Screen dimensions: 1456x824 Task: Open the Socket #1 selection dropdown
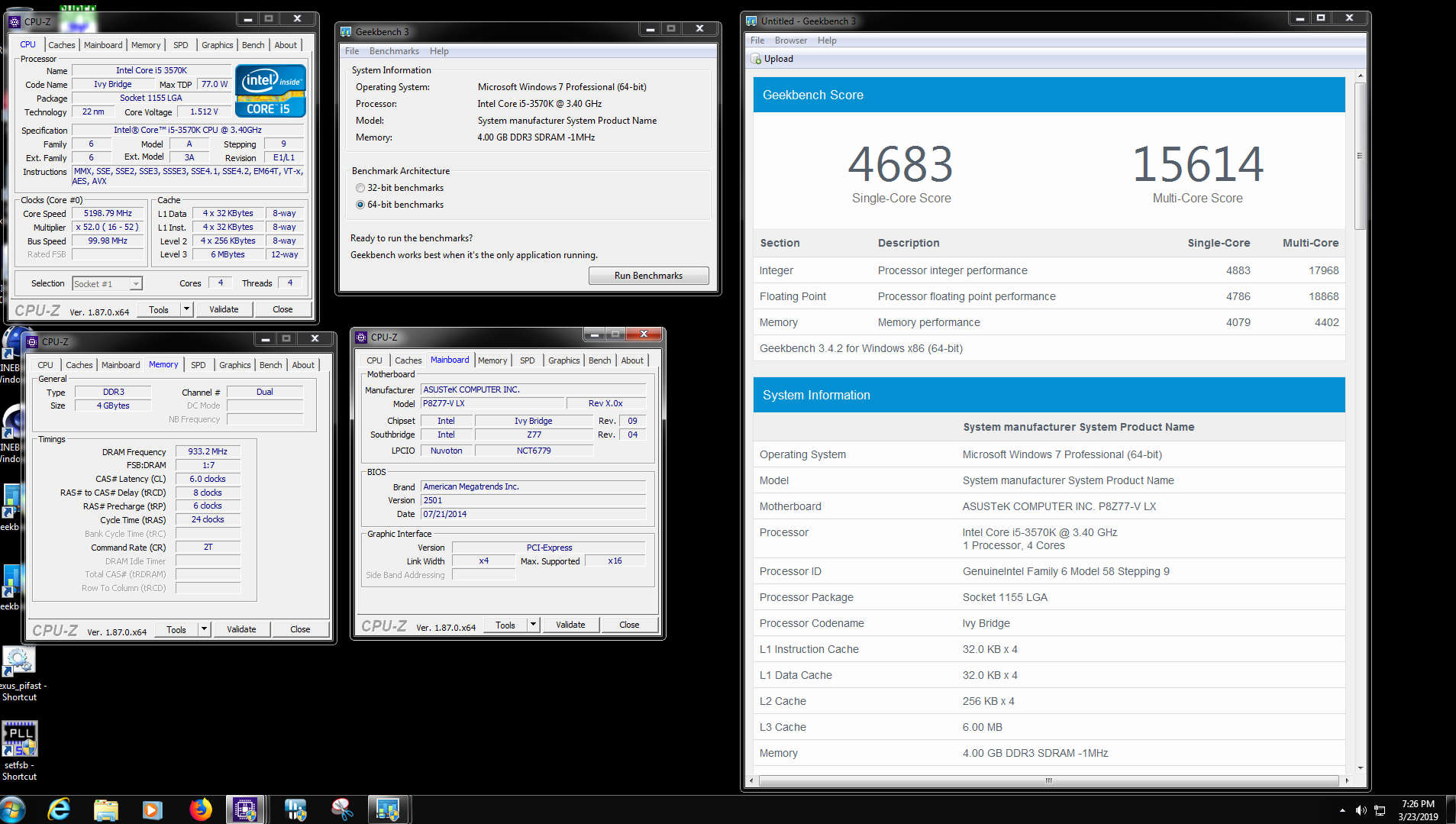[x=107, y=284]
